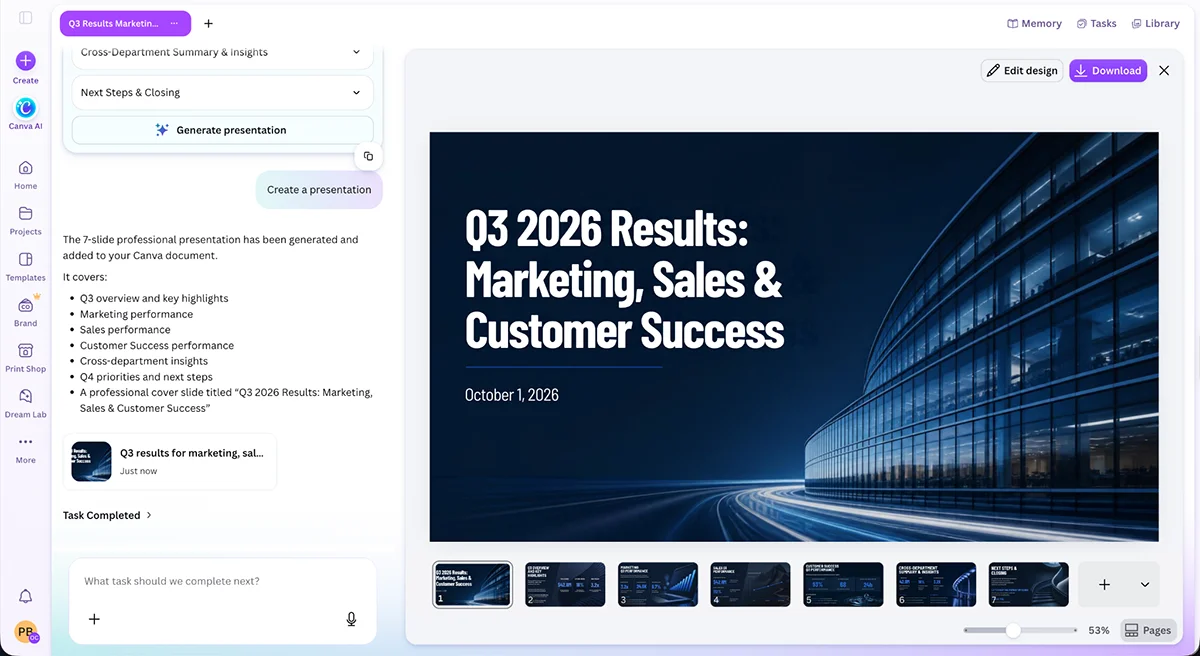Open notifications bell
Image resolution: width=1200 pixels, height=656 pixels.
(26, 596)
